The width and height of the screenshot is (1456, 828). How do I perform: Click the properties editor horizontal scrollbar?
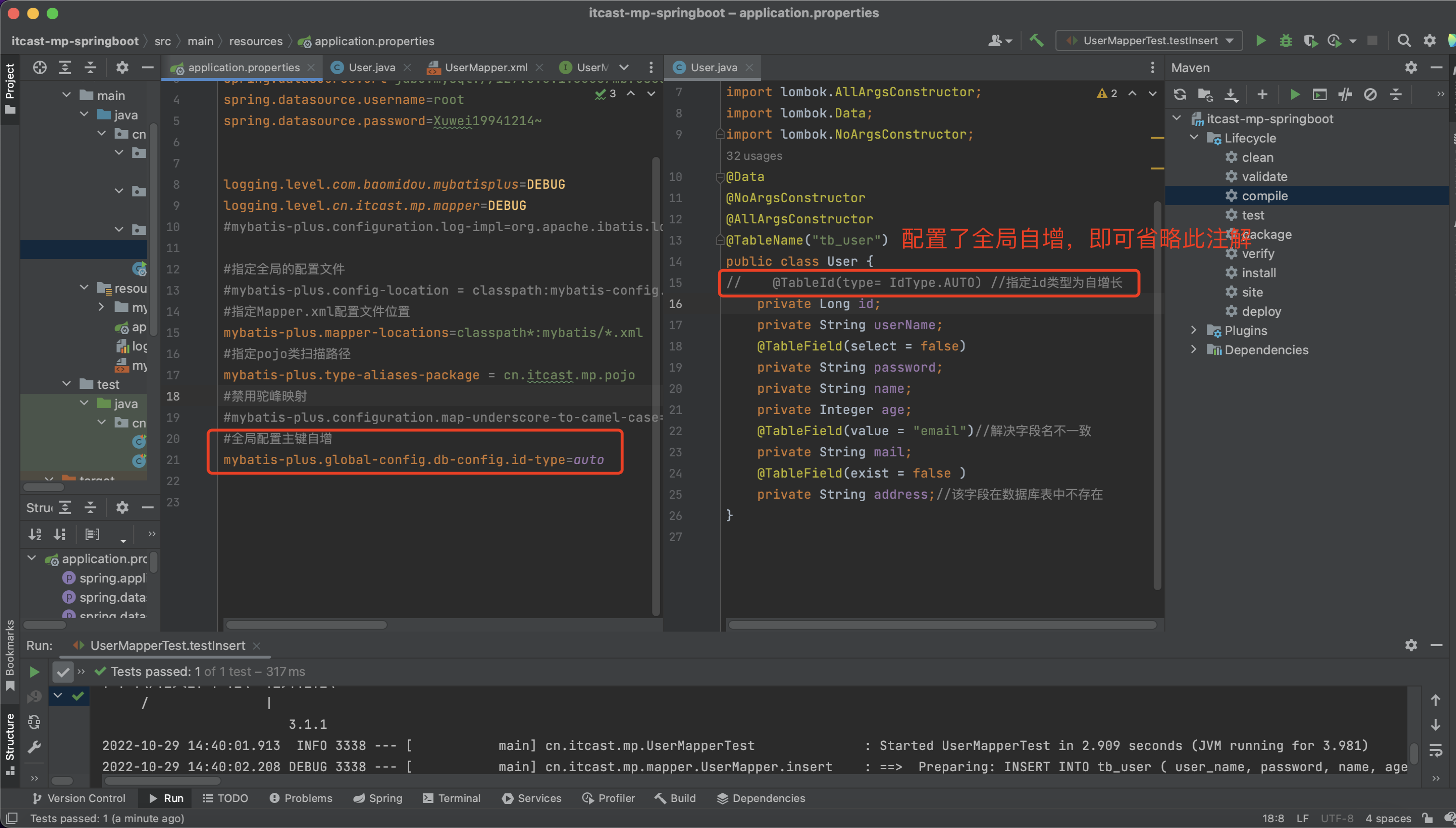coord(306,624)
